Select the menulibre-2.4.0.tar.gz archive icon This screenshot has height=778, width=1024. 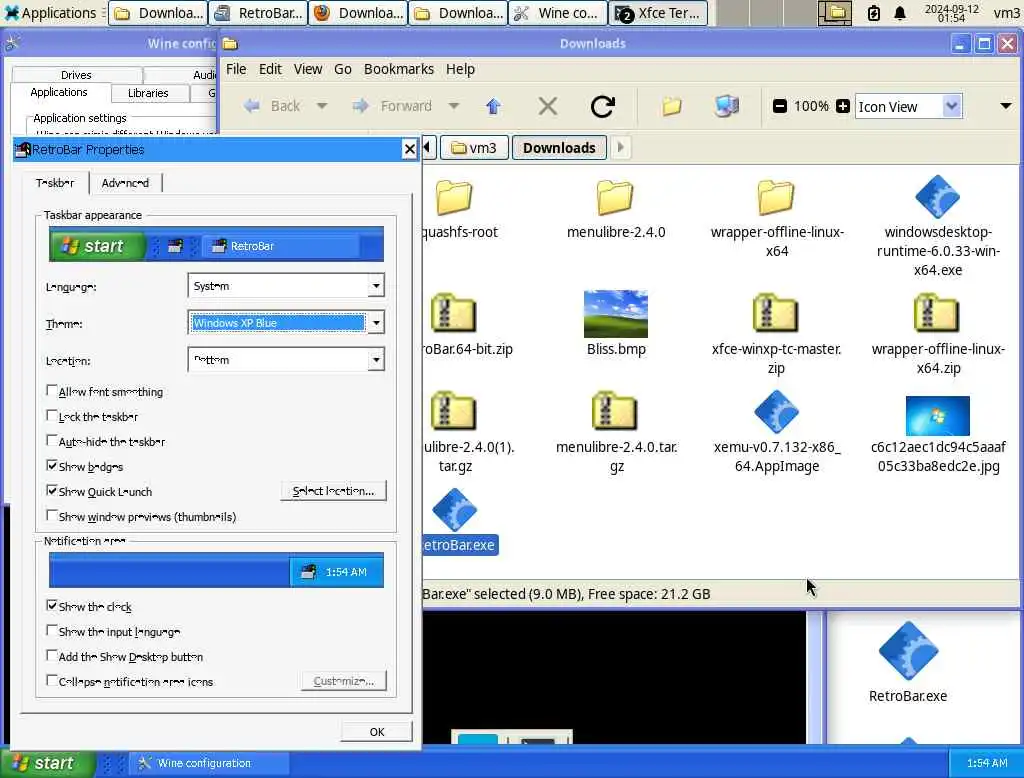coord(615,412)
